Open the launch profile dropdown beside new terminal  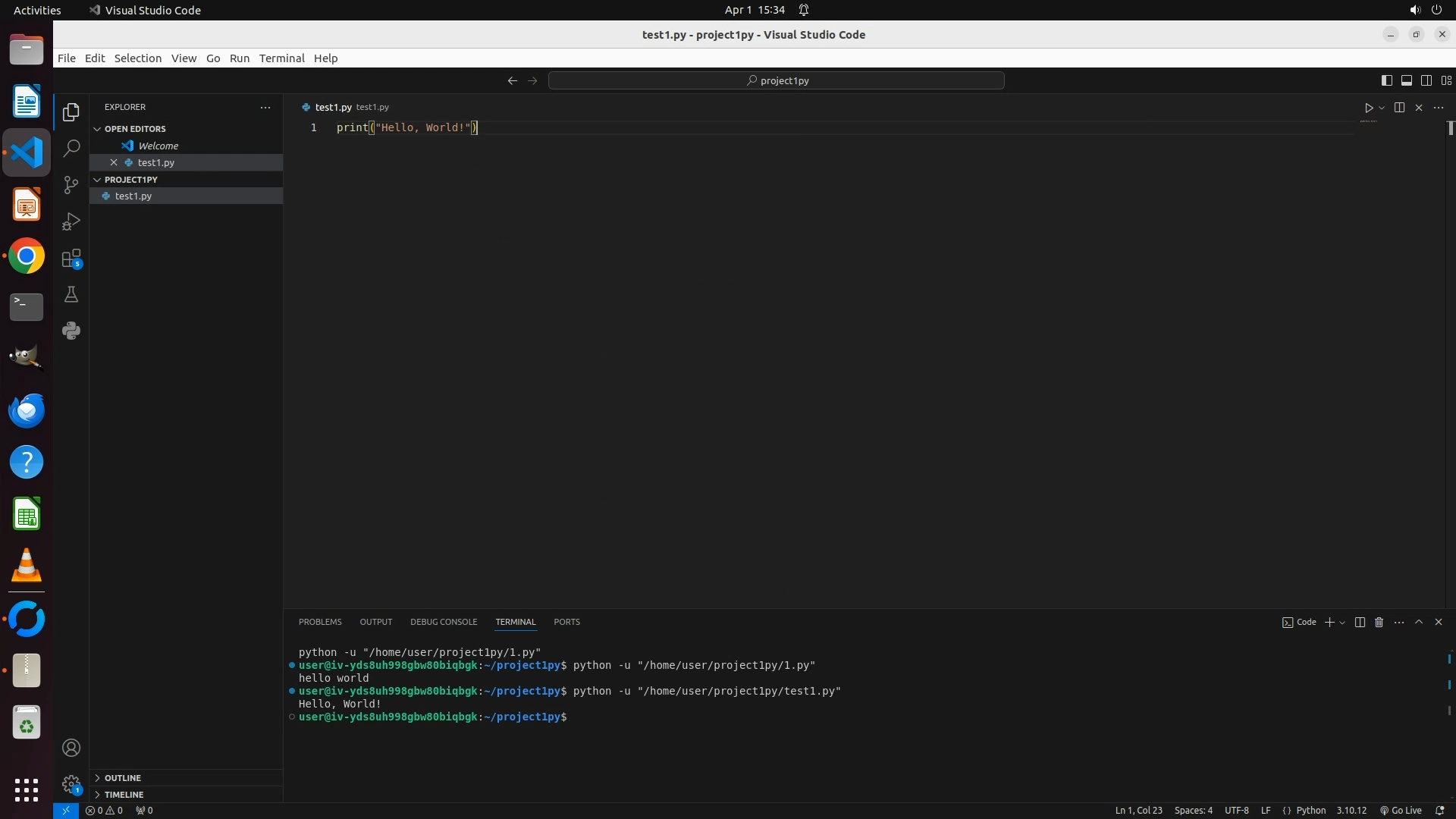1343,623
